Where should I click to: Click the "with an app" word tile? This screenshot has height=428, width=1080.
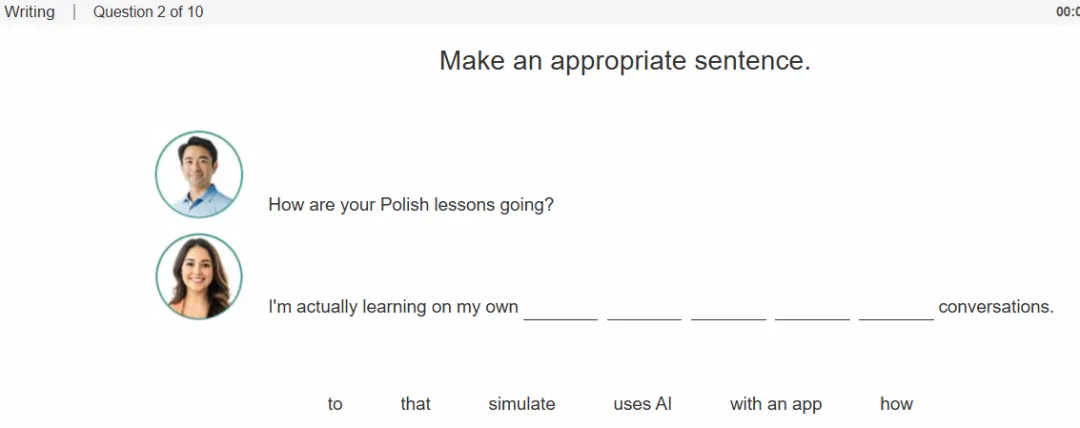click(x=776, y=405)
